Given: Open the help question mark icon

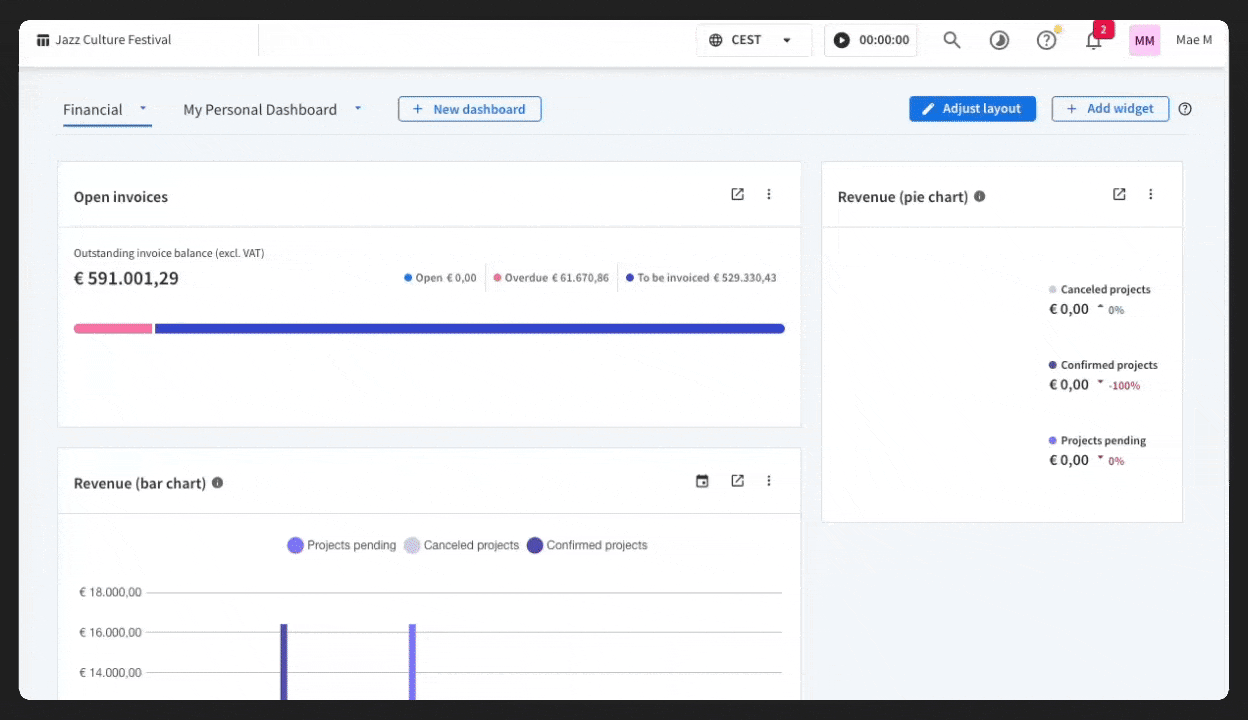Looking at the screenshot, I should [1046, 40].
